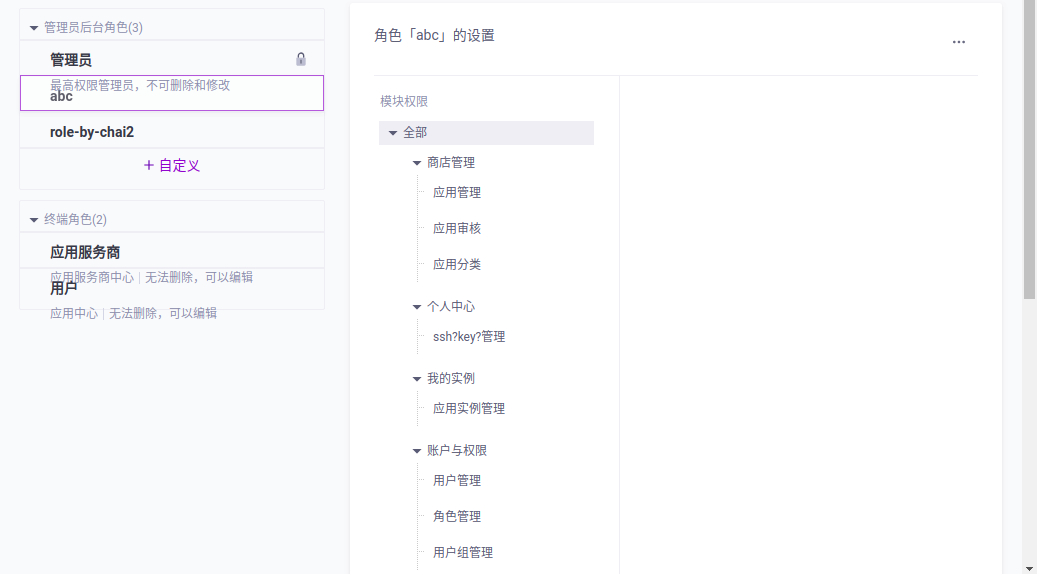Screen dimensions: 1037x574
Task: Collapse the 我的实例 tree branch
Action: click(417, 379)
